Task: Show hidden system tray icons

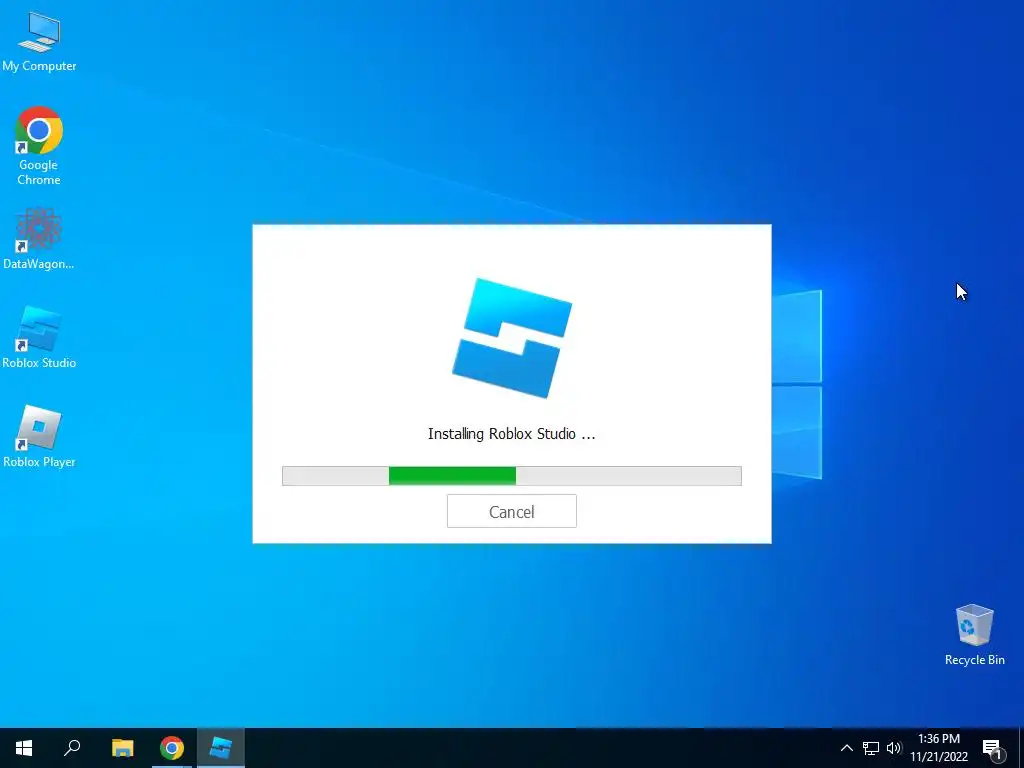Action: tap(846, 748)
